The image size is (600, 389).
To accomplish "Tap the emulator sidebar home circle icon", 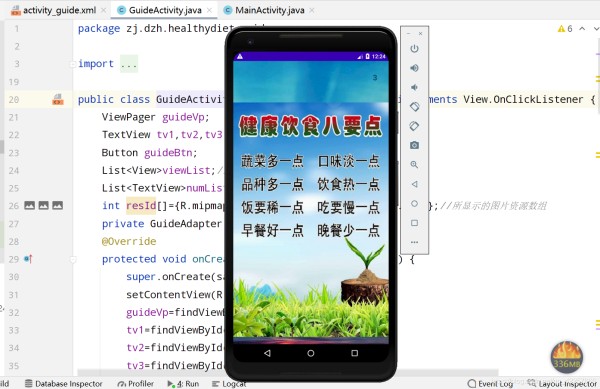I will [x=414, y=203].
